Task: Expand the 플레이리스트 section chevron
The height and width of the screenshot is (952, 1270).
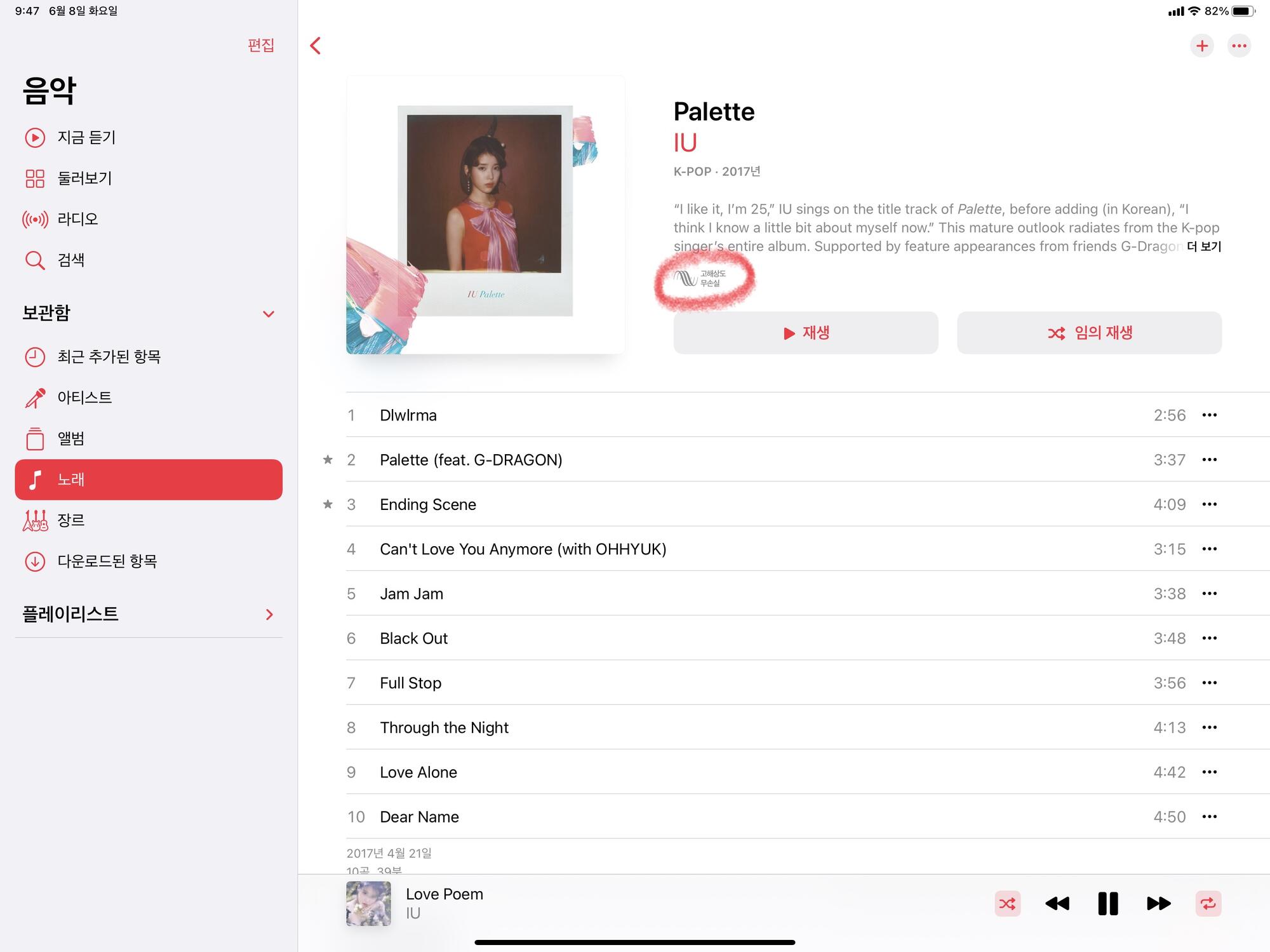Action: pyautogui.click(x=269, y=614)
